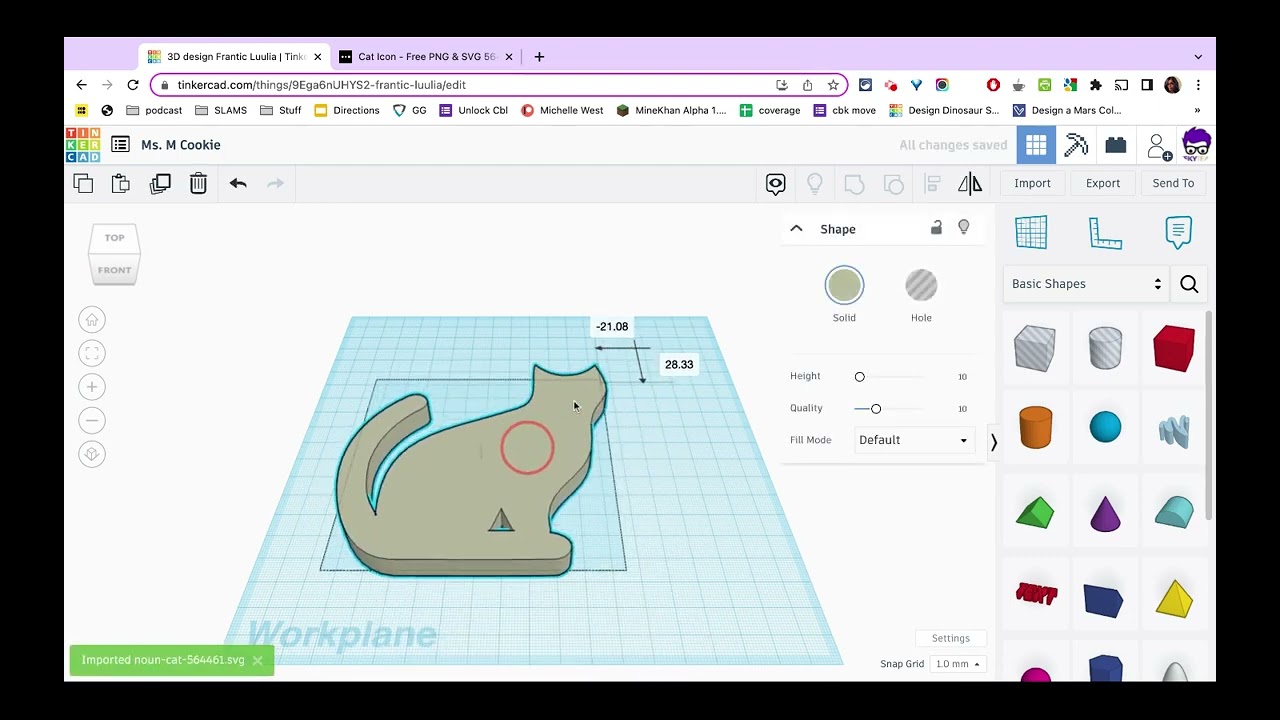Open the Fill Mode dropdown
The height and width of the screenshot is (720, 1280).
coord(913,440)
